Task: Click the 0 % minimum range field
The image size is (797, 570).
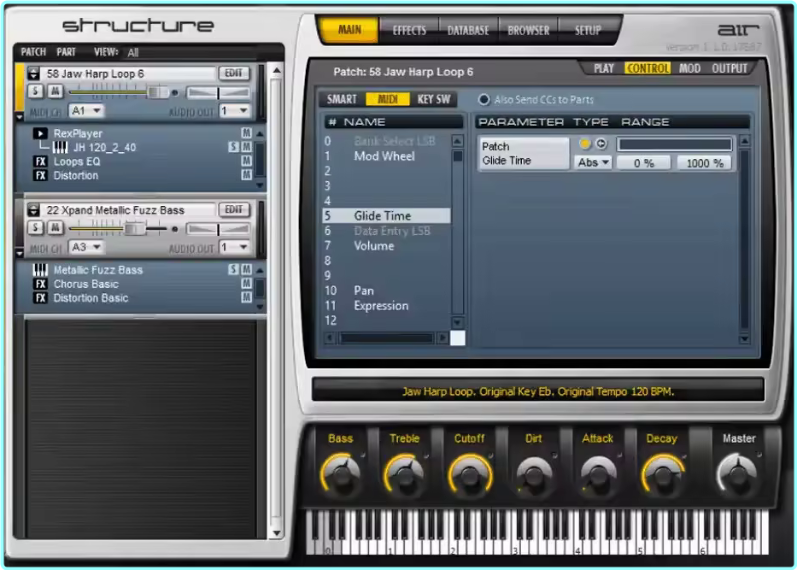Action: [643, 163]
